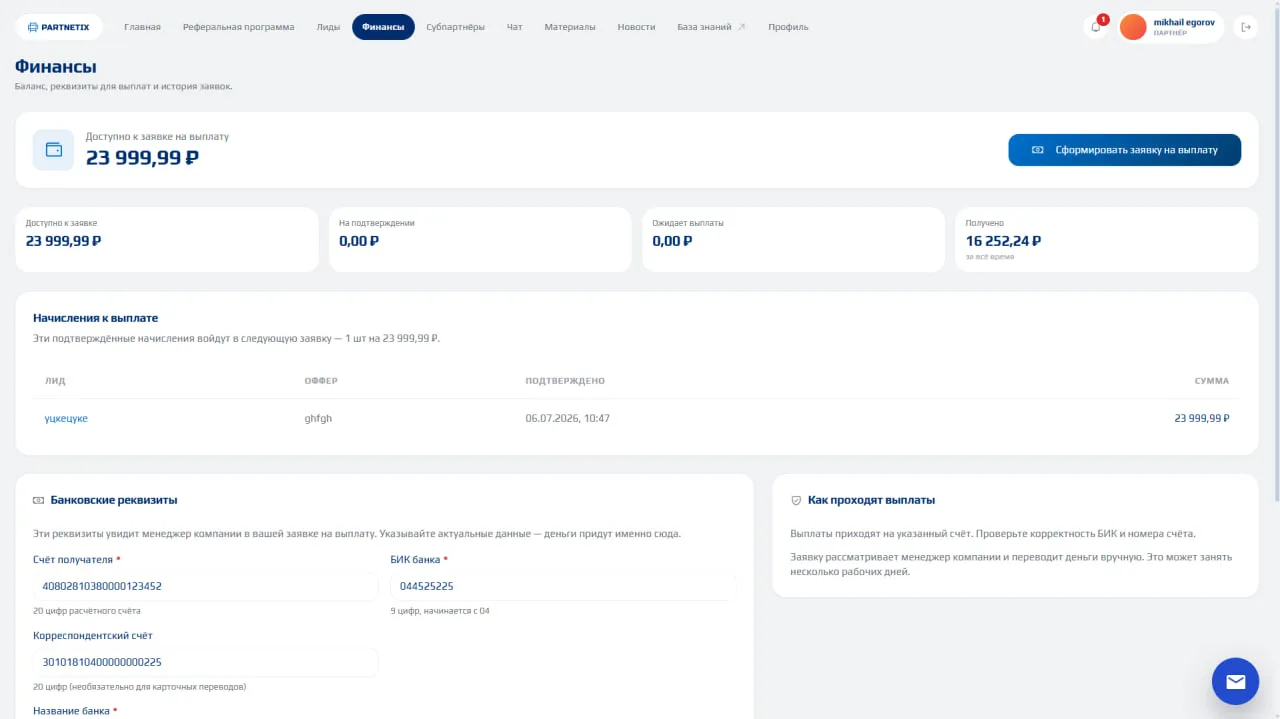
Task: Focus the Счёт получателя input field
Action: tap(205, 586)
